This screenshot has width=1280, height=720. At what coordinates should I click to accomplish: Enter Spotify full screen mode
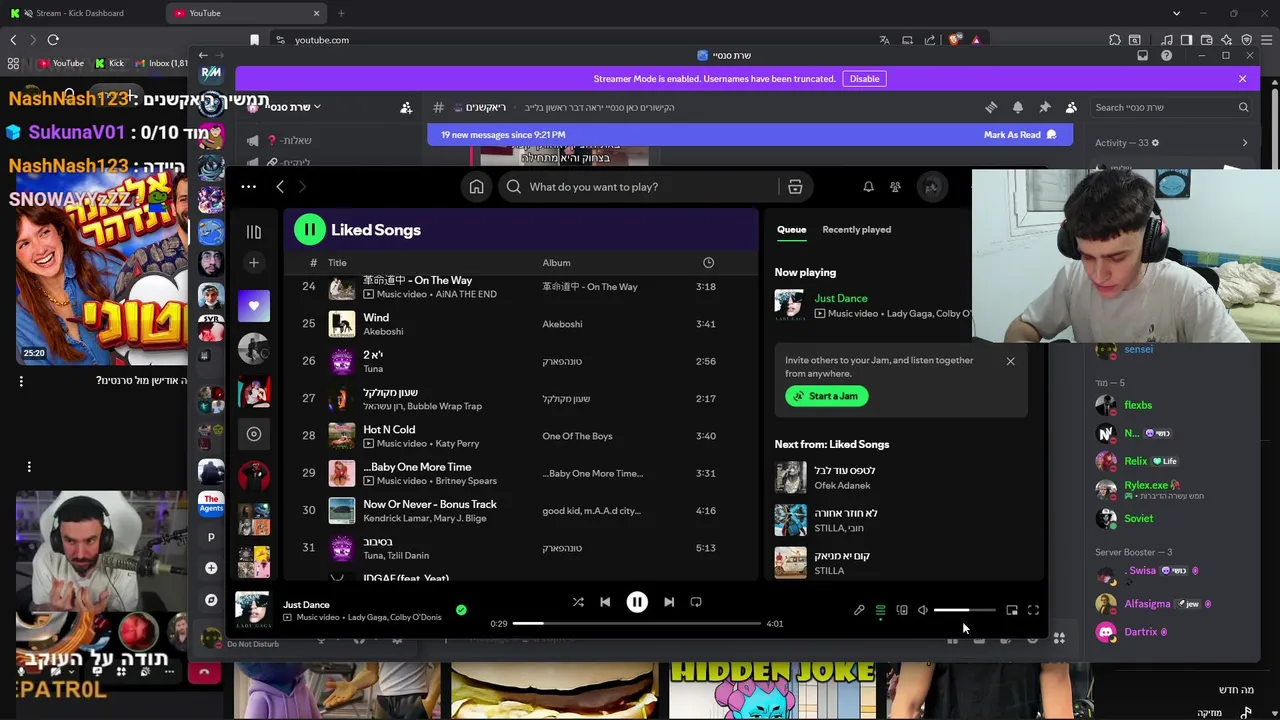[x=1033, y=610]
